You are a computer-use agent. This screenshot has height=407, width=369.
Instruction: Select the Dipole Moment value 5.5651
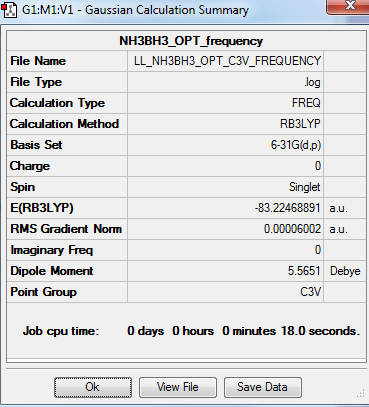(225, 271)
